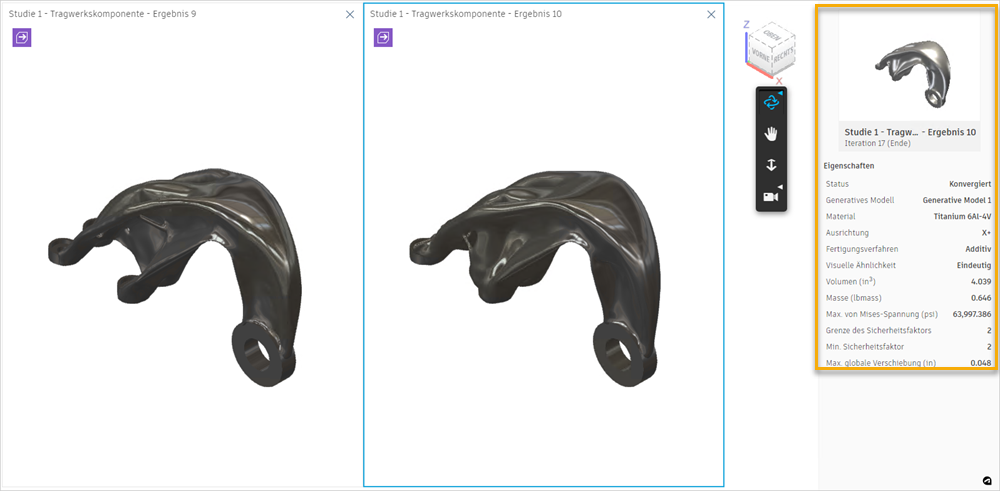This screenshot has height=491, width=1000.
Task: Expand the camera icon flyout arrow
Action: coord(780,187)
